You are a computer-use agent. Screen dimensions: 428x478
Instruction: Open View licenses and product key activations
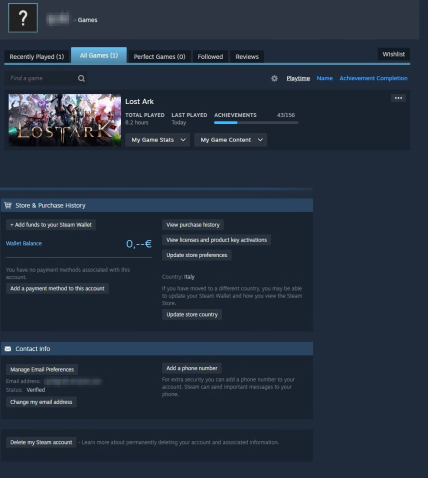[217, 240]
